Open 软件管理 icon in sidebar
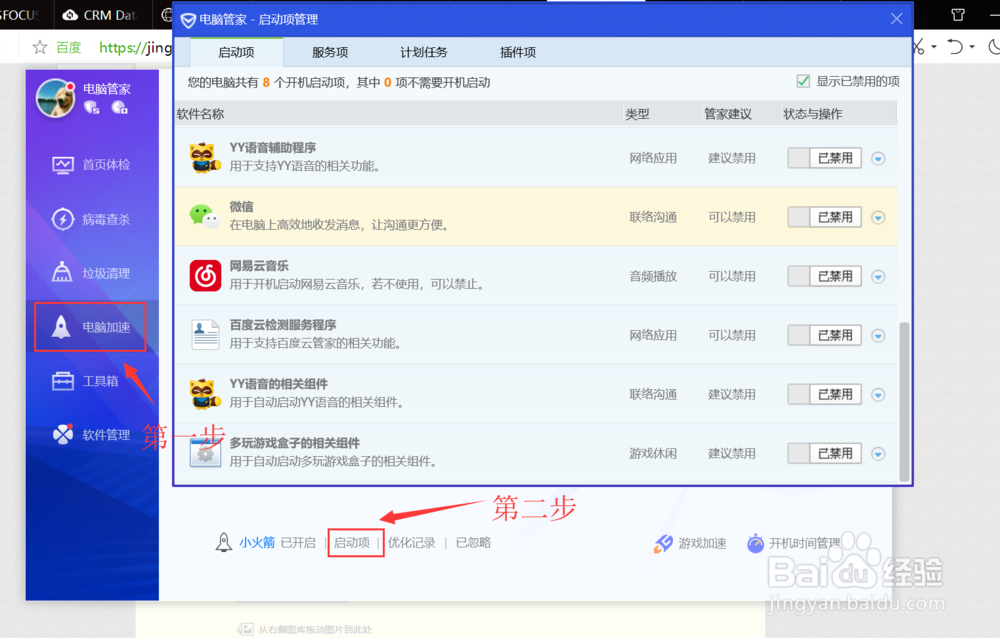 pos(62,434)
